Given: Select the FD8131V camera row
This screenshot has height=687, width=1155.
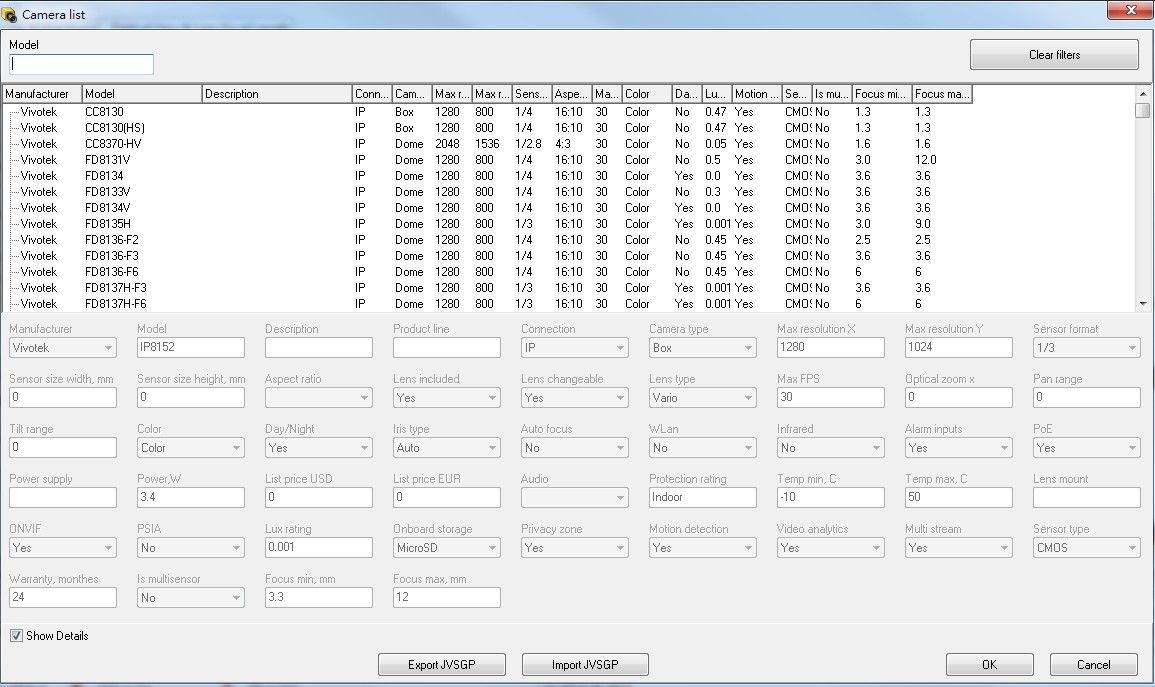Looking at the screenshot, I should pyautogui.click(x=107, y=160).
